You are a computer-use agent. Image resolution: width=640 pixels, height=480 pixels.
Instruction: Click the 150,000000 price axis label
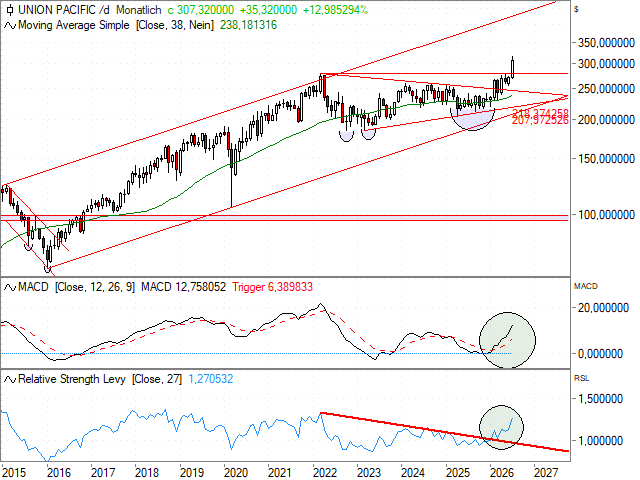coord(606,159)
